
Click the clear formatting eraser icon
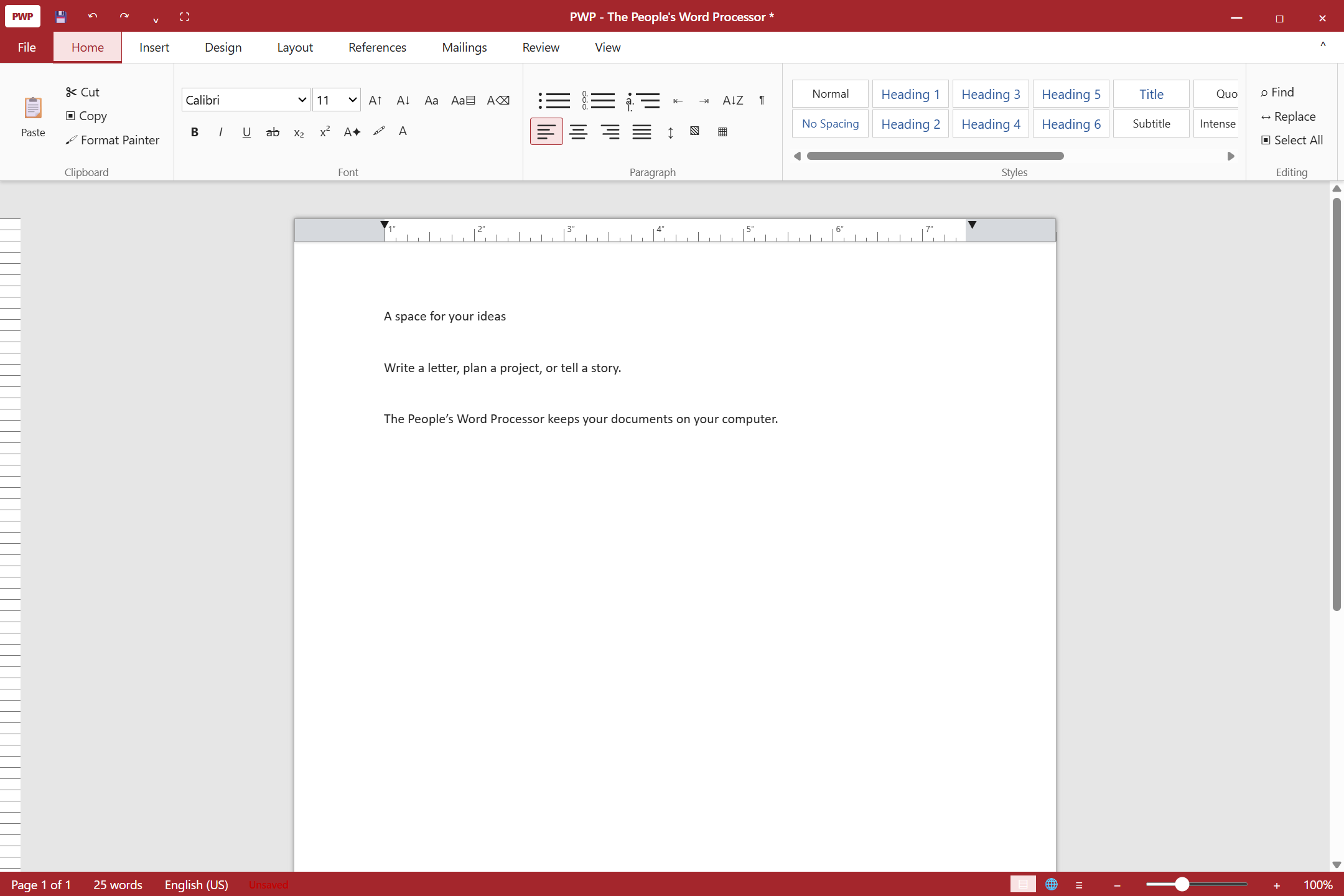[x=498, y=100]
